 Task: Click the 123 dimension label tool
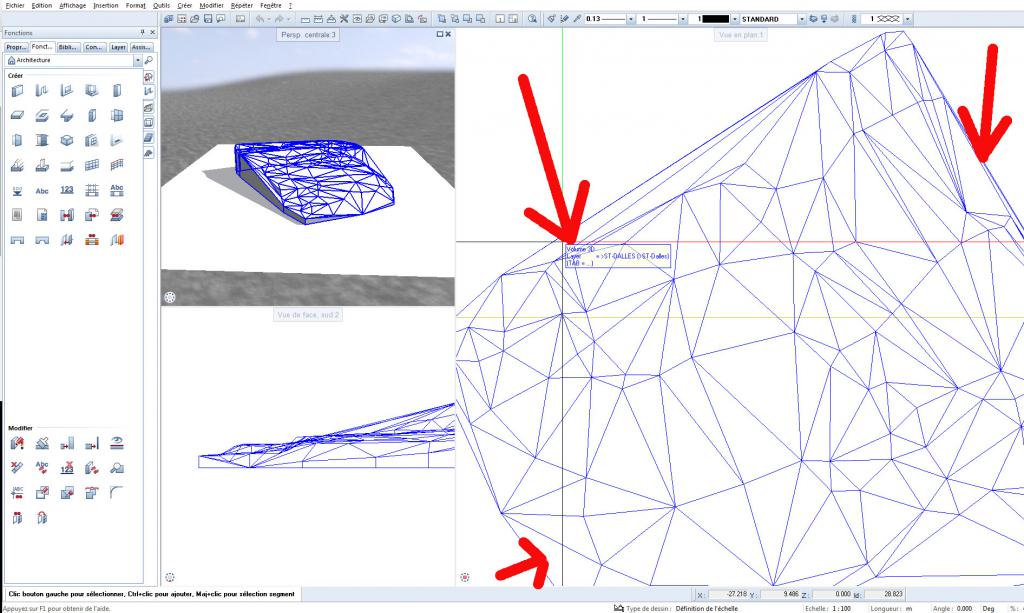click(67, 190)
